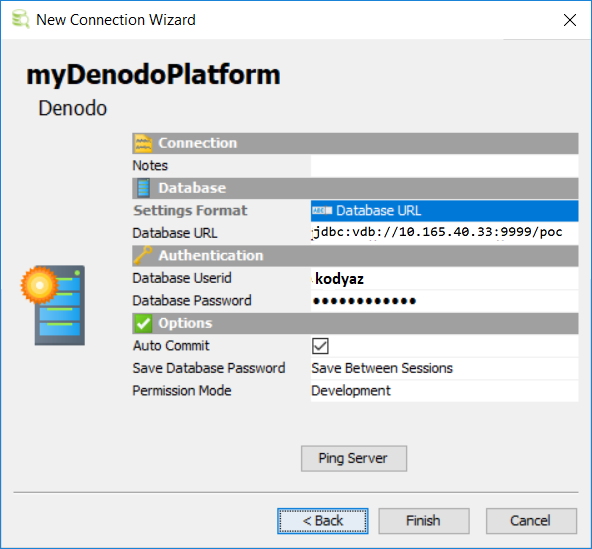592x549 pixels.
Task: Click the Ping Server button
Action: pyautogui.click(x=354, y=458)
